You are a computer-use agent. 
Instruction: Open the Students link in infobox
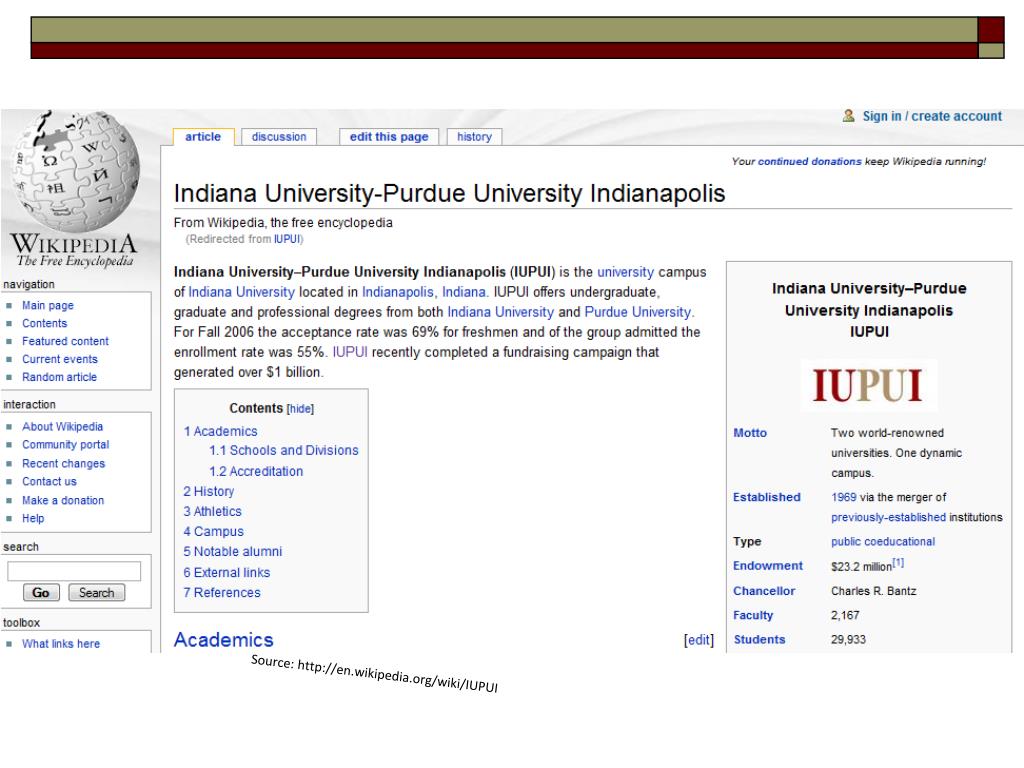[x=760, y=640]
